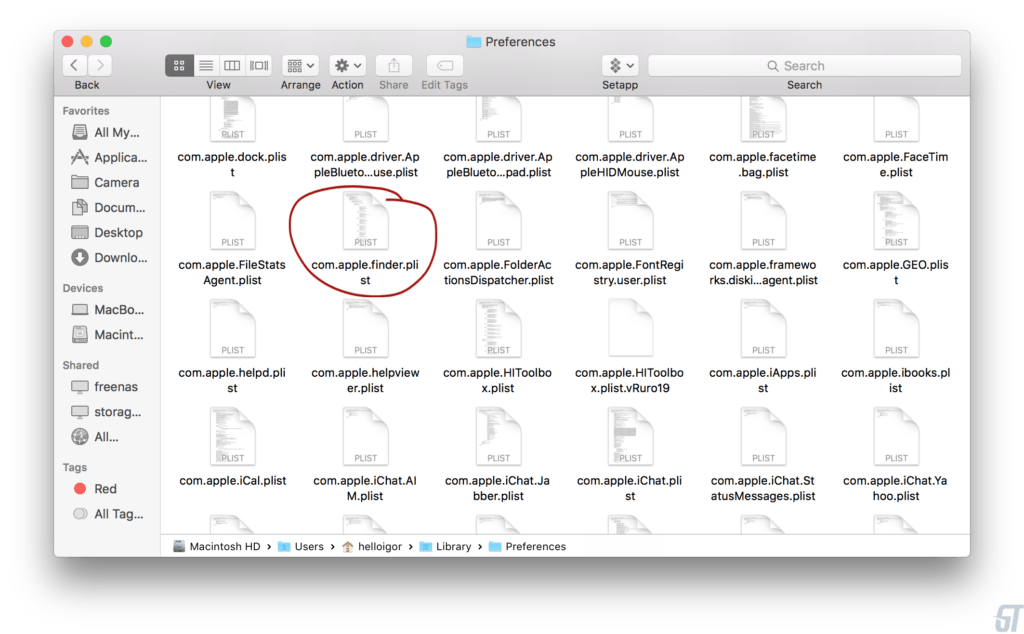This screenshot has width=1024, height=634.
Task: Open the Setapp Dropbox dropdown
Action: [620, 65]
